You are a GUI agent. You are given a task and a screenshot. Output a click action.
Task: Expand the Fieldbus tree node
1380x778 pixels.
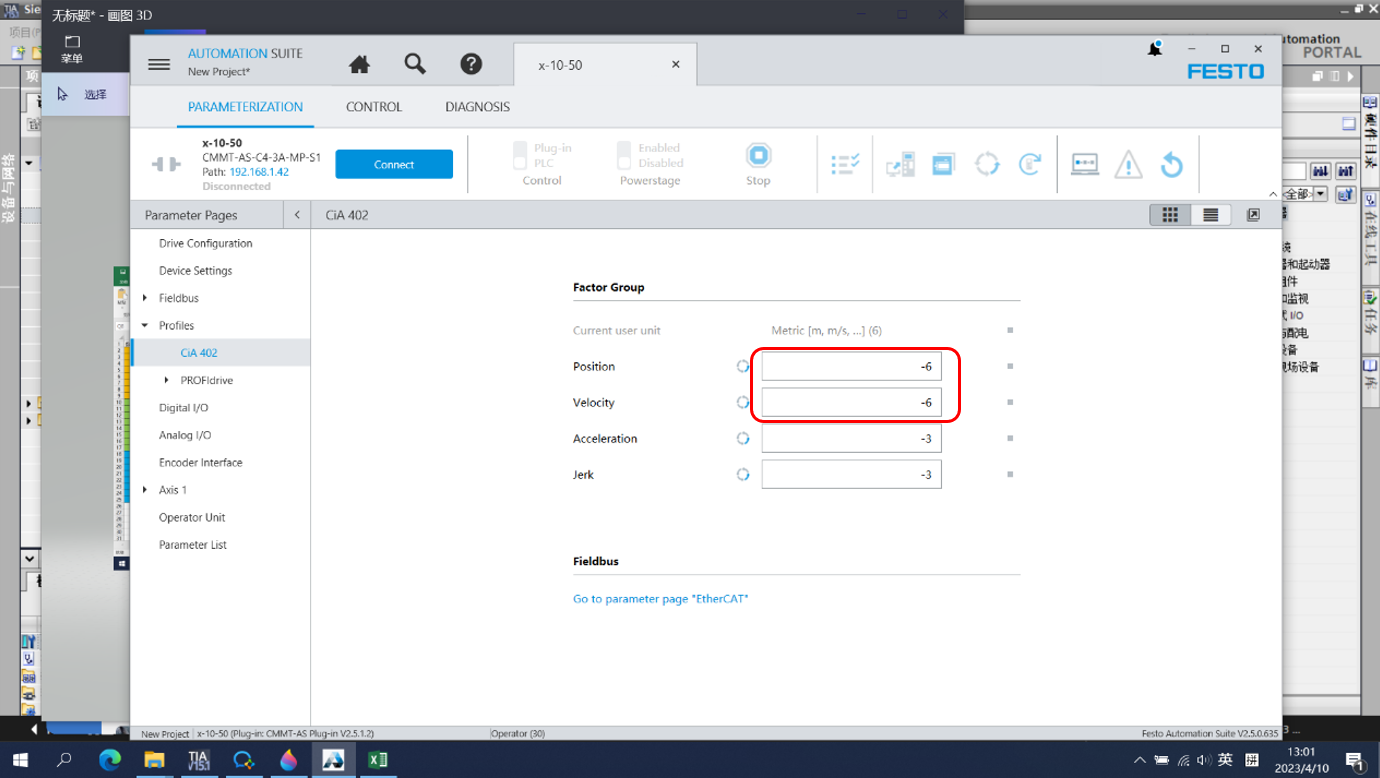(x=146, y=298)
